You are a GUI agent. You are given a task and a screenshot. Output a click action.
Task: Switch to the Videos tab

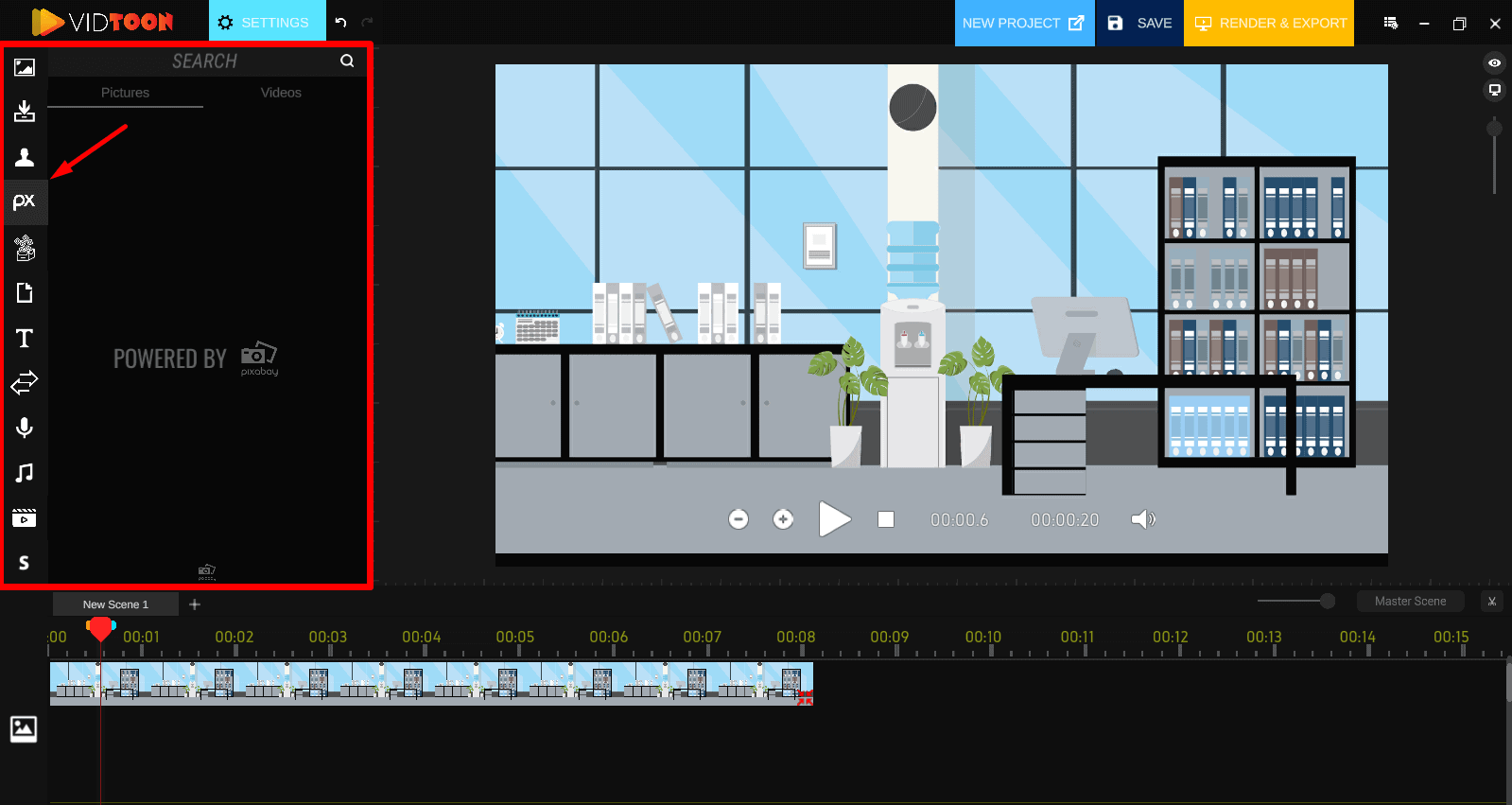click(281, 93)
